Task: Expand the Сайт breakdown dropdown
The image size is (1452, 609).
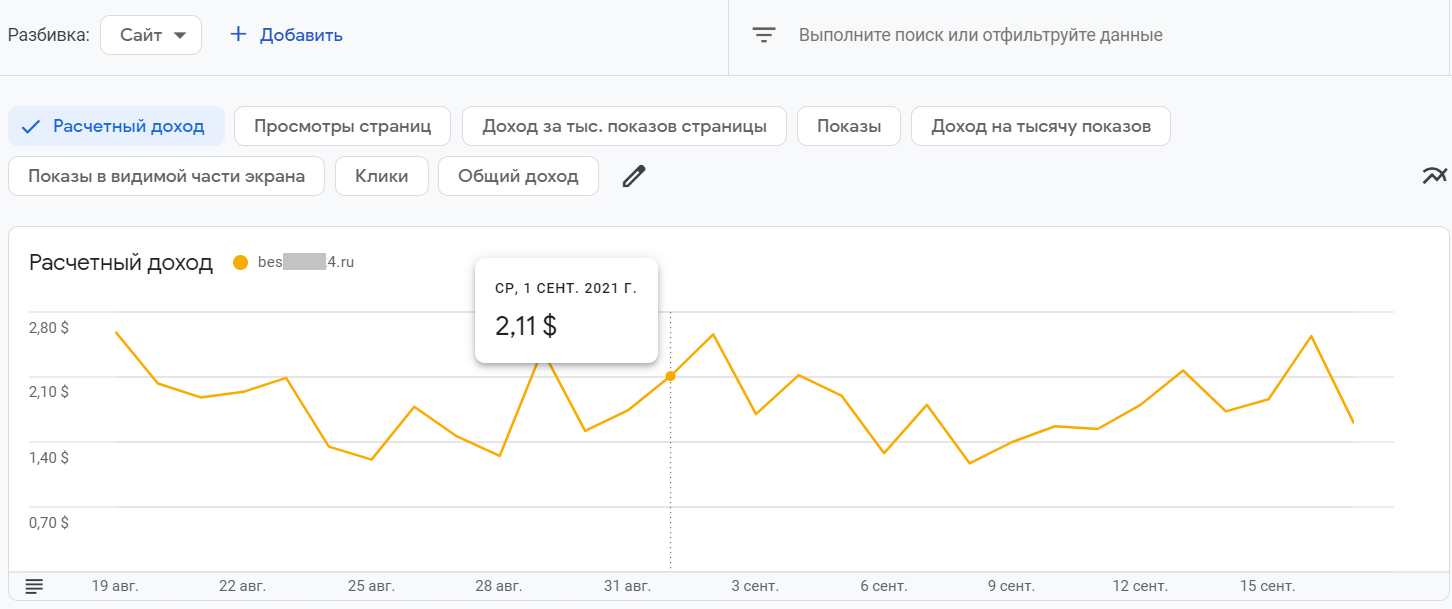Action: [151, 35]
